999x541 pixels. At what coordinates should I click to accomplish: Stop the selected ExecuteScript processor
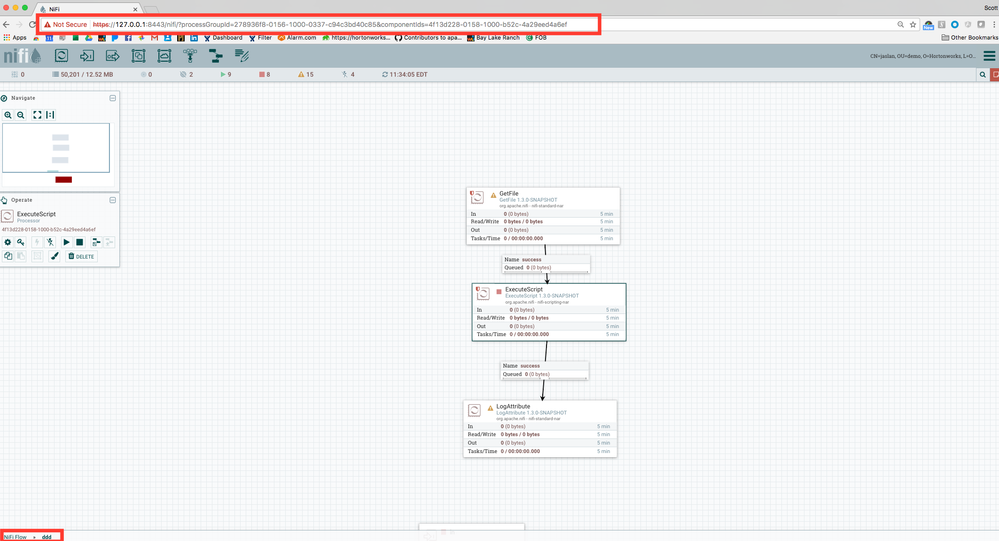pos(80,242)
